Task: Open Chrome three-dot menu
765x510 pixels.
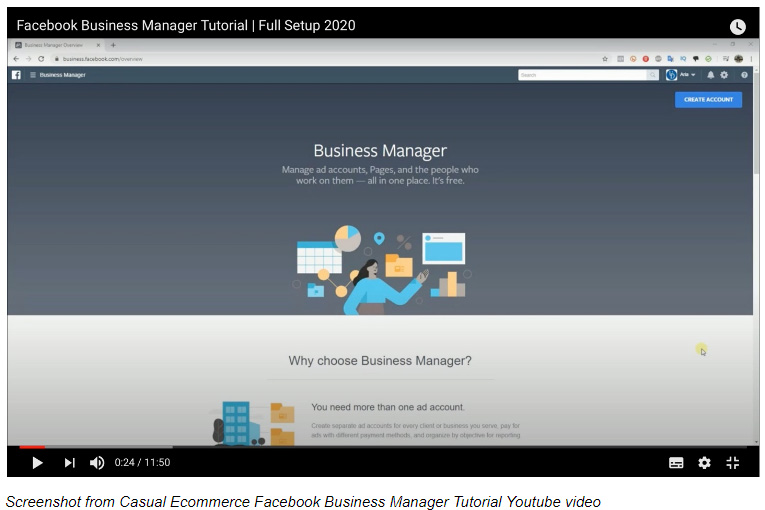Action: 751,59
